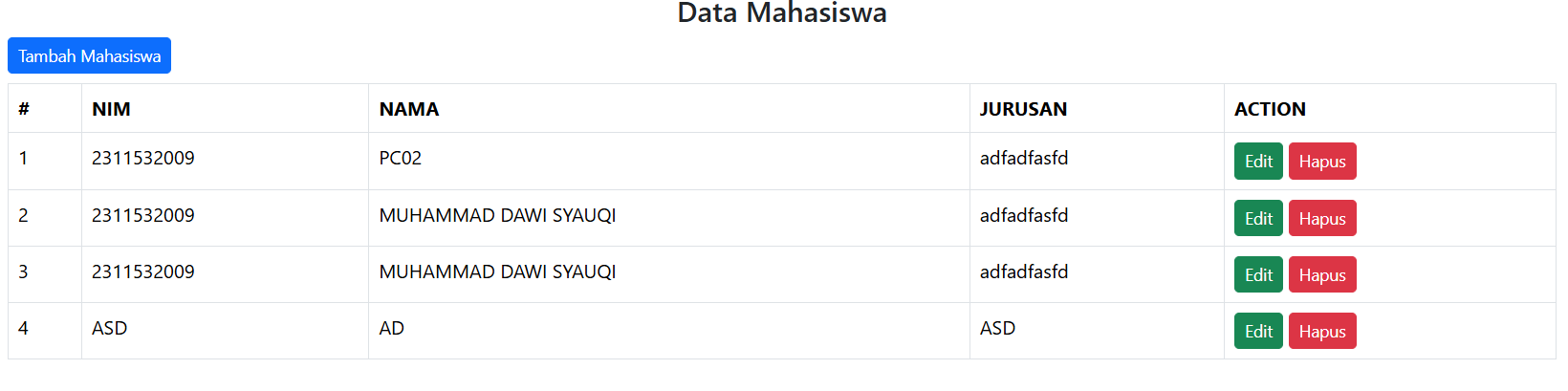This screenshot has width=1568, height=391.
Task: Remove the ASD row using Hapus
Action: [x=1321, y=332]
